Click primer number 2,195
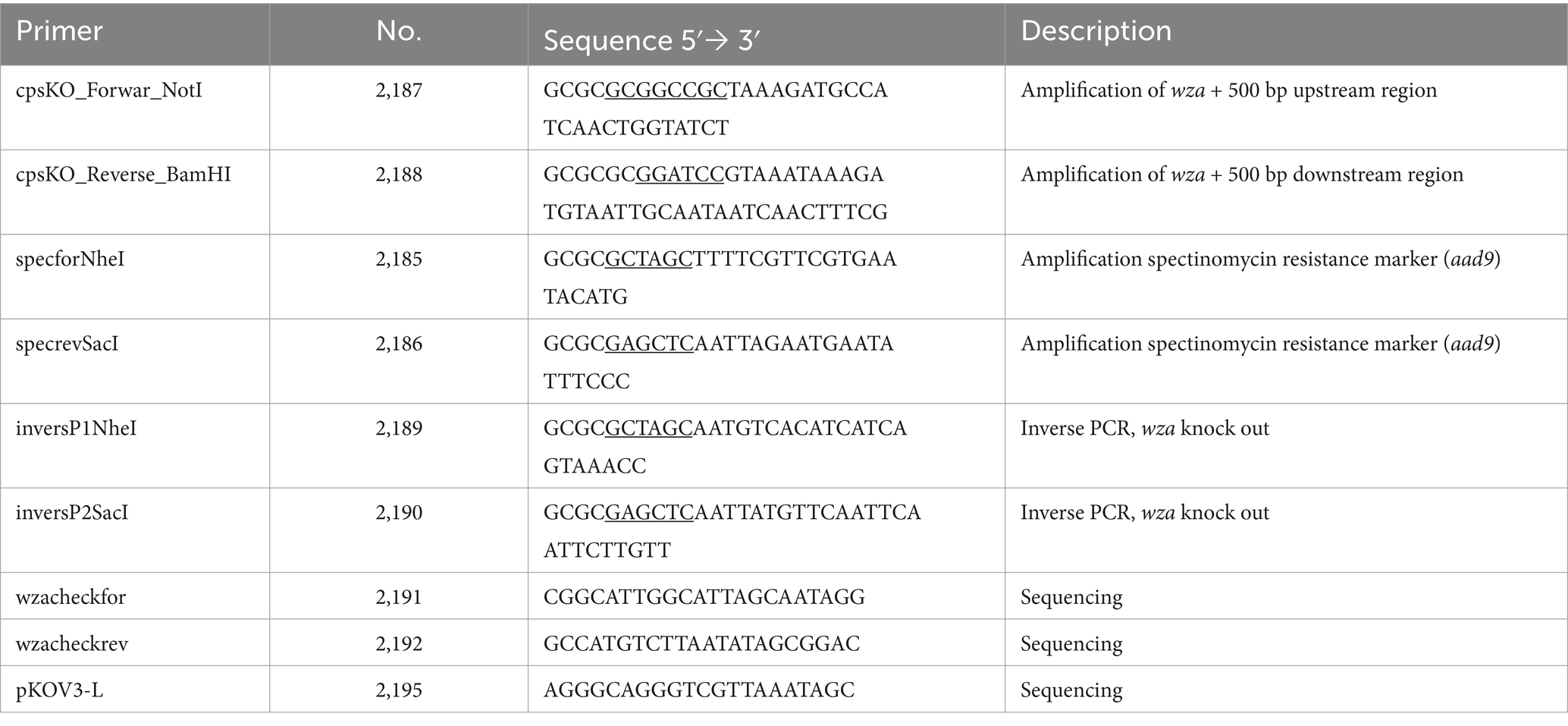This screenshot has width=1568, height=726. [399, 690]
